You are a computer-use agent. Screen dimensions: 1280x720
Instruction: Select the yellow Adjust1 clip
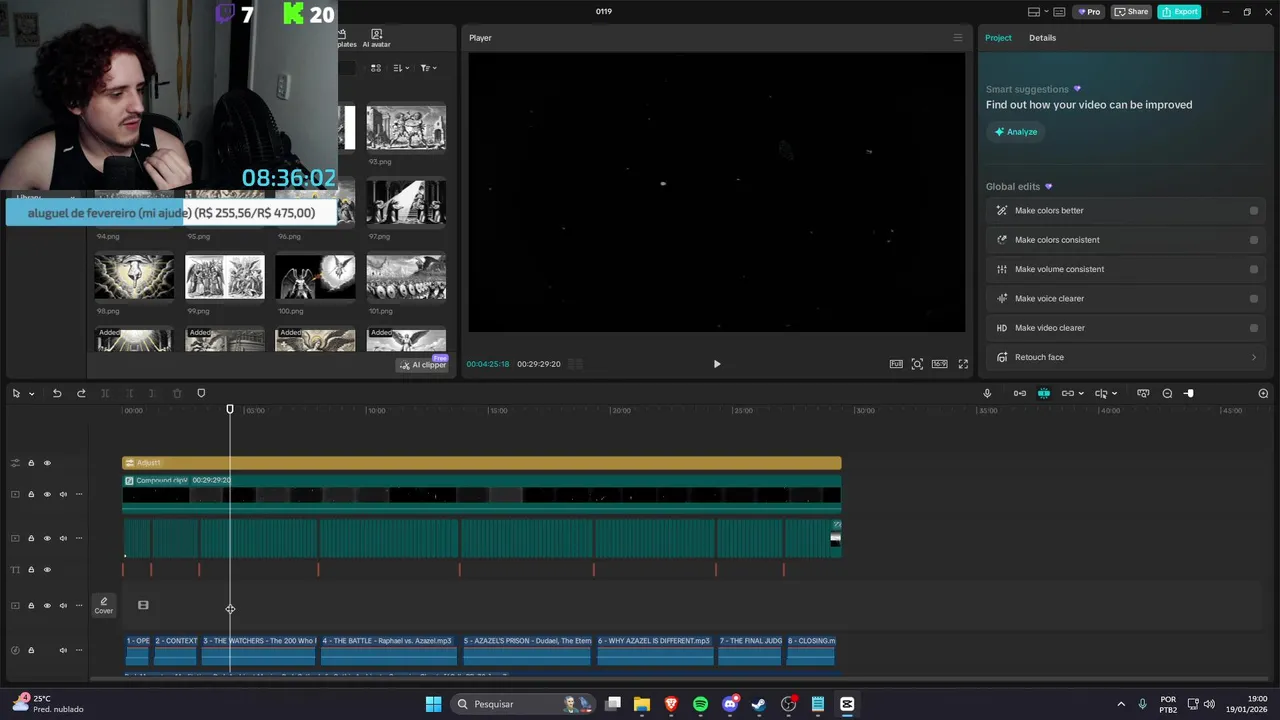point(481,463)
